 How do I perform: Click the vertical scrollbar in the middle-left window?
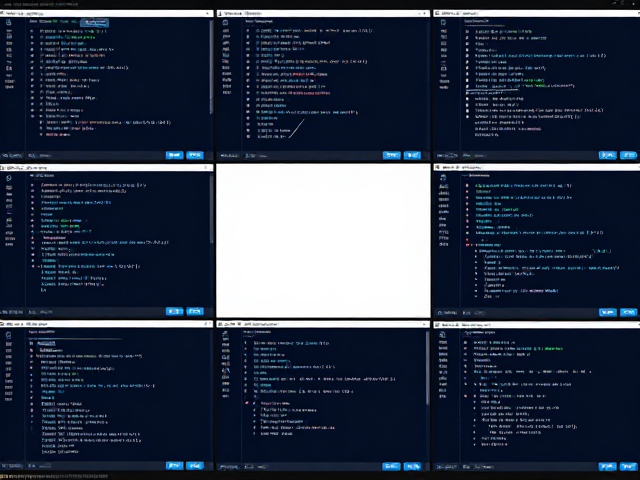(x=211, y=209)
